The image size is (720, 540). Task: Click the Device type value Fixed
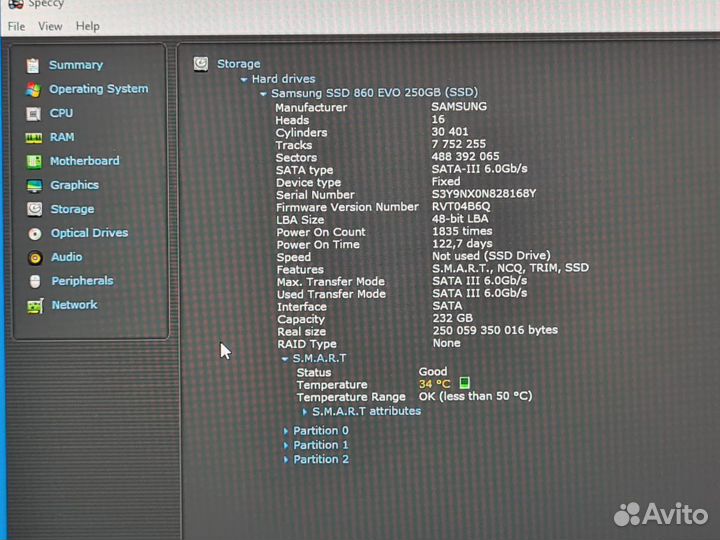coord(445,181)
